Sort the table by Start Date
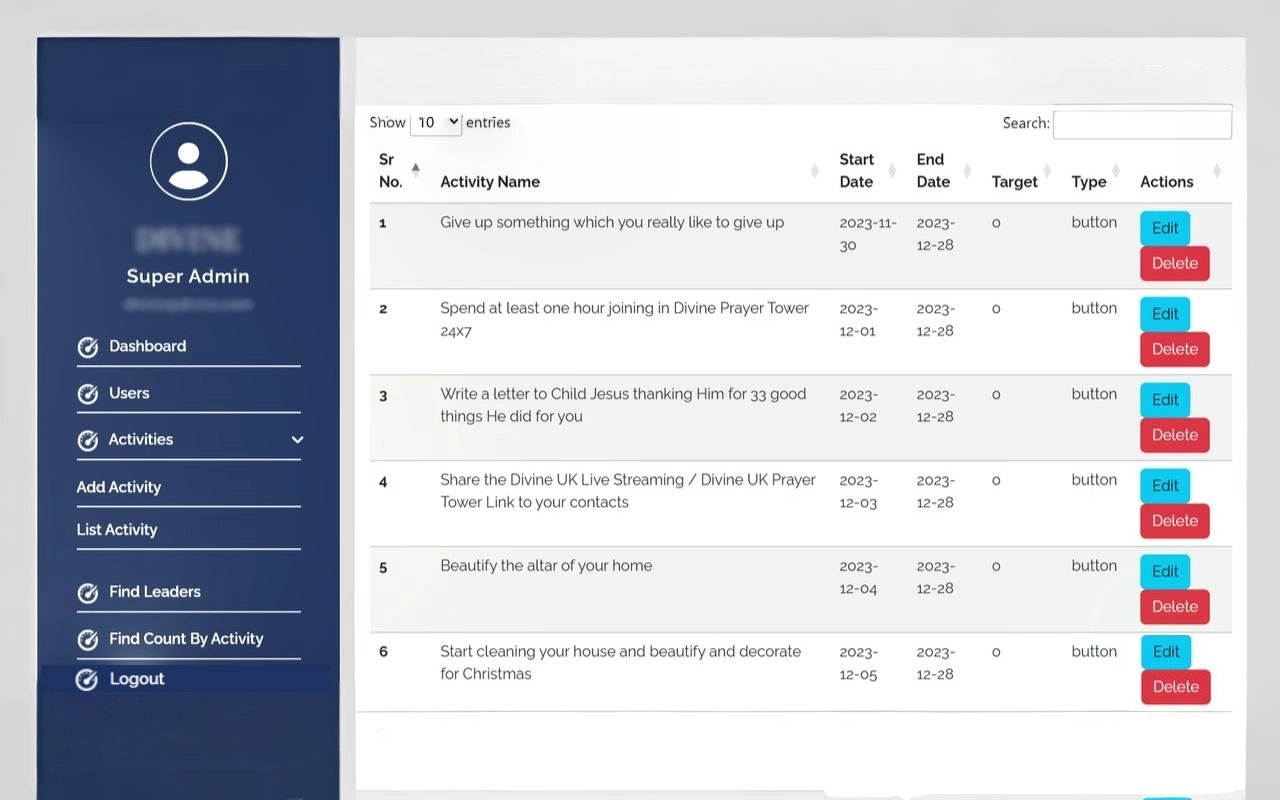The width and height of the screenshot is (1280, 800). click(x=891, y=171)
